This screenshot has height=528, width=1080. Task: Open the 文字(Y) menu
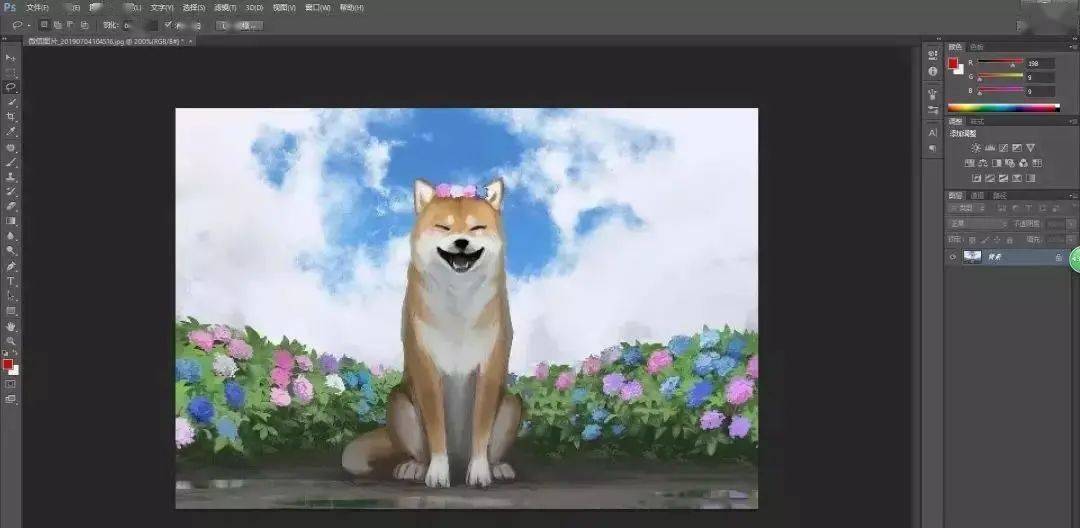click(x=162, y=7)
